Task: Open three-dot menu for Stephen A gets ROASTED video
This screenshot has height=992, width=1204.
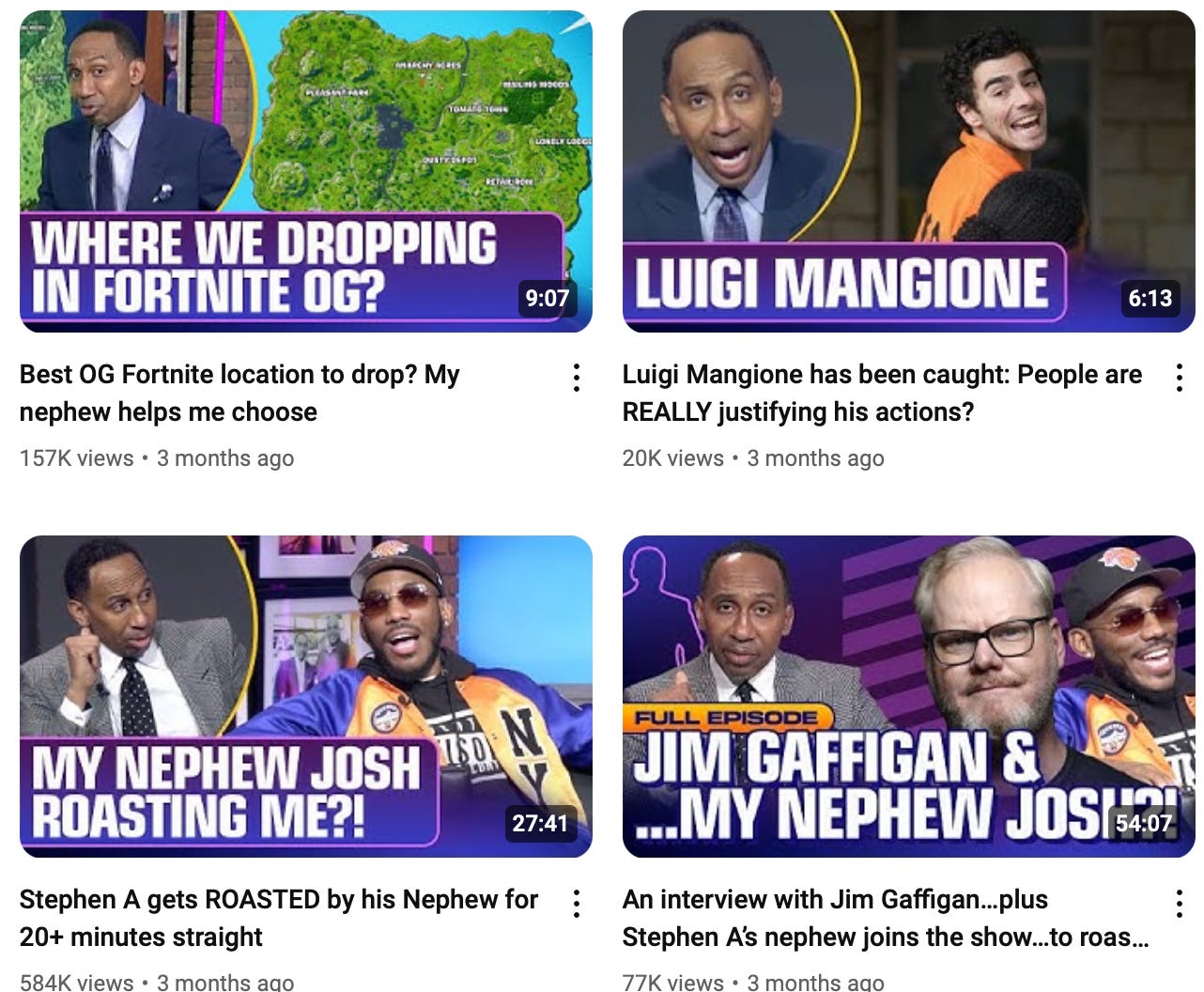Action: point(577,904)
